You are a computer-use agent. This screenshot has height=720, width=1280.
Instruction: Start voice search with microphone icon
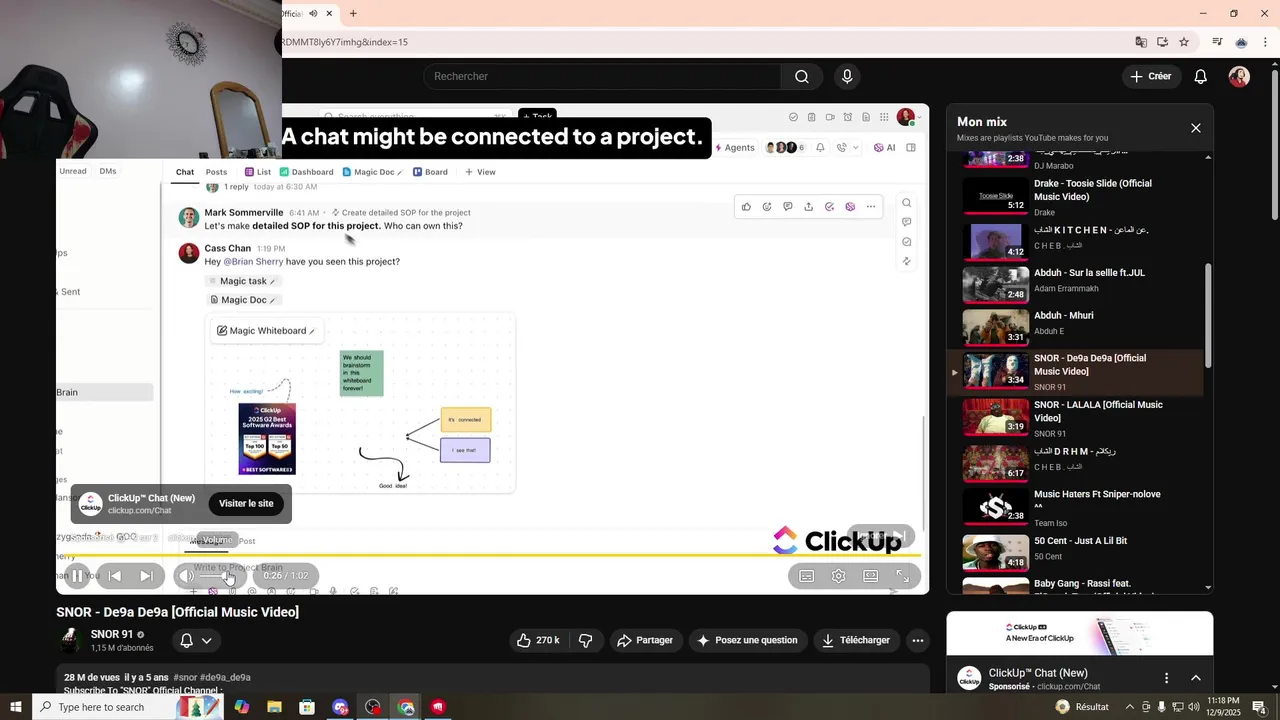[x=847, y=76]
